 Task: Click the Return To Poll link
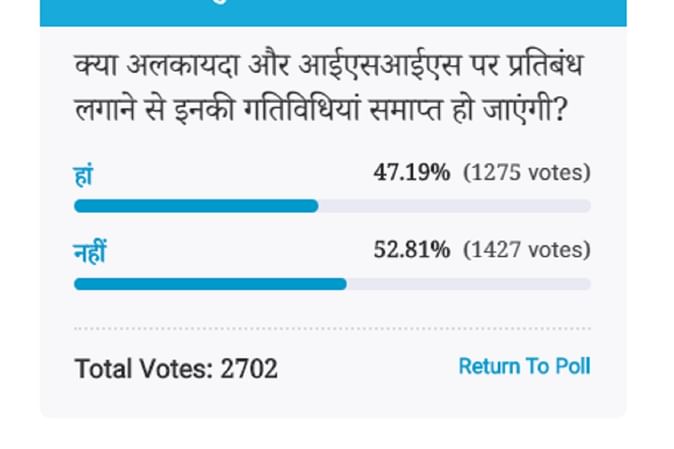(x=524, y=367)
